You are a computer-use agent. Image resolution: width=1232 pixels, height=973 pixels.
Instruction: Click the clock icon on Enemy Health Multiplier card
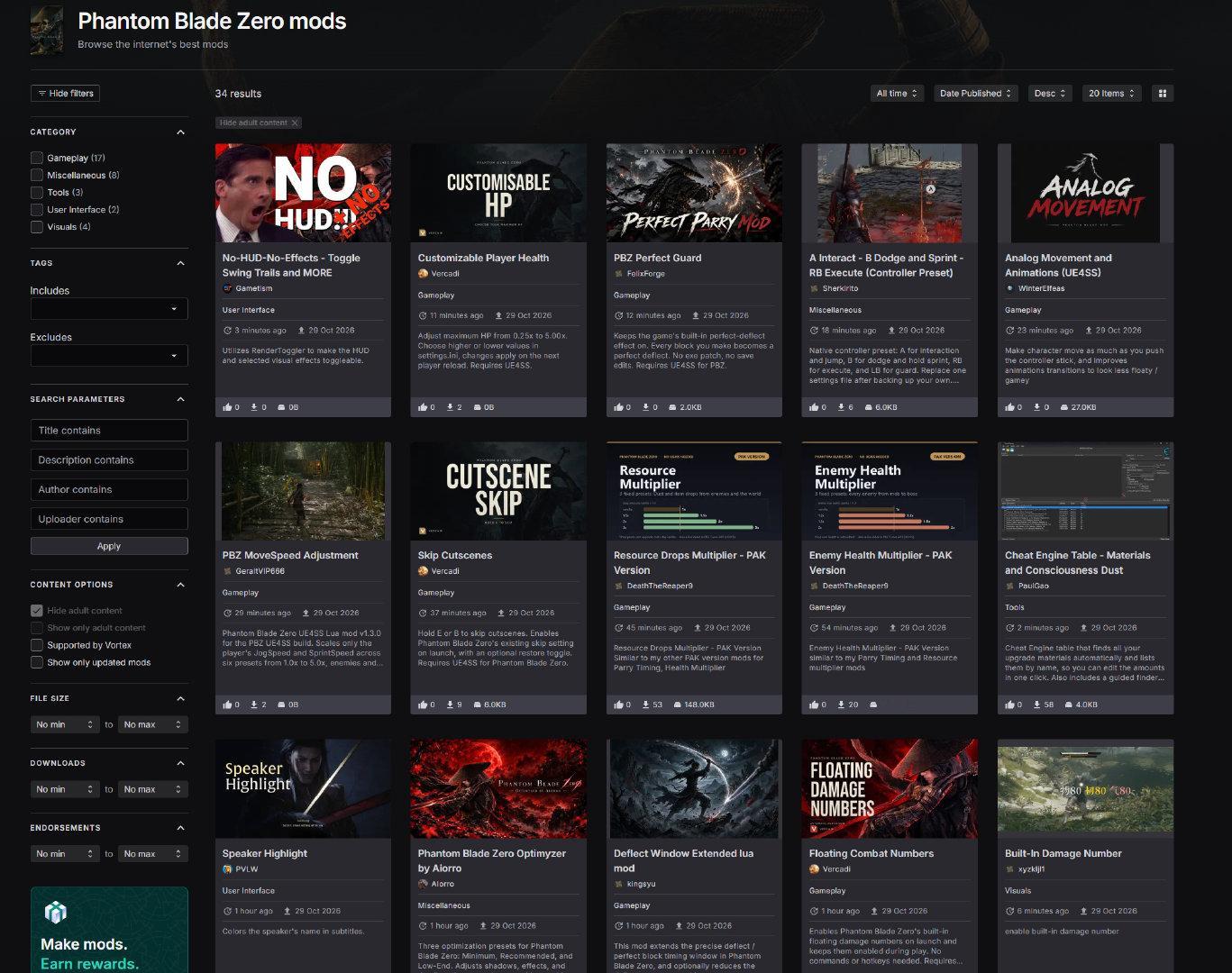point(814,628)
